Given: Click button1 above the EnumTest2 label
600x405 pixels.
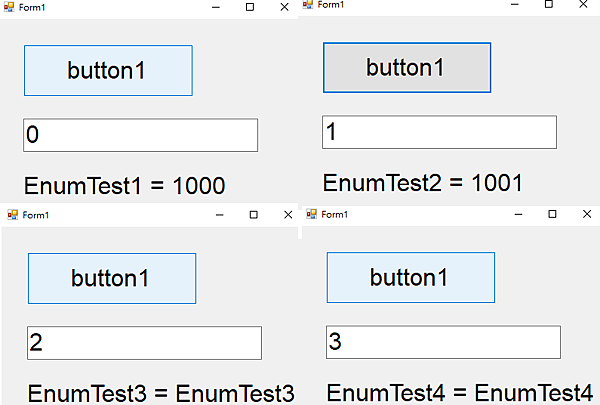Looking at the screenshot, I should click(407, 68).
